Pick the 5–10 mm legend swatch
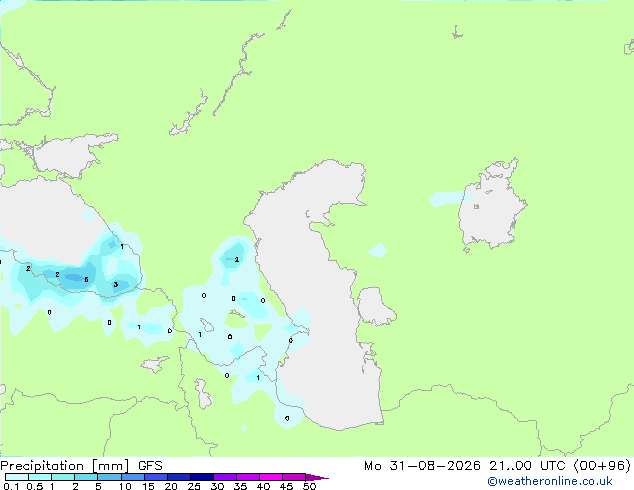634x490 pixels. click(x=109, y=477)
